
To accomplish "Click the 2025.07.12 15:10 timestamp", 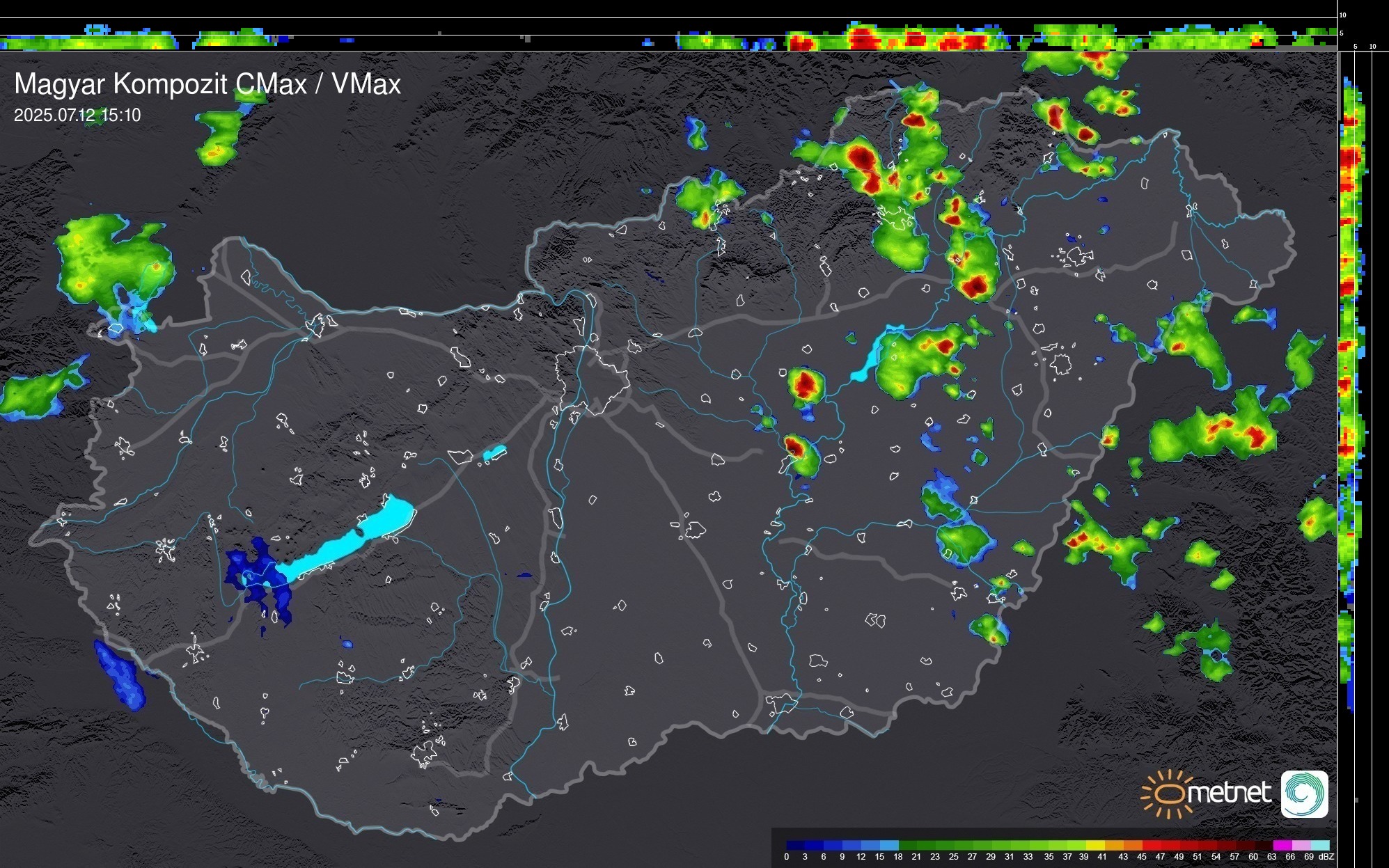I will click(x=77, y=116).
